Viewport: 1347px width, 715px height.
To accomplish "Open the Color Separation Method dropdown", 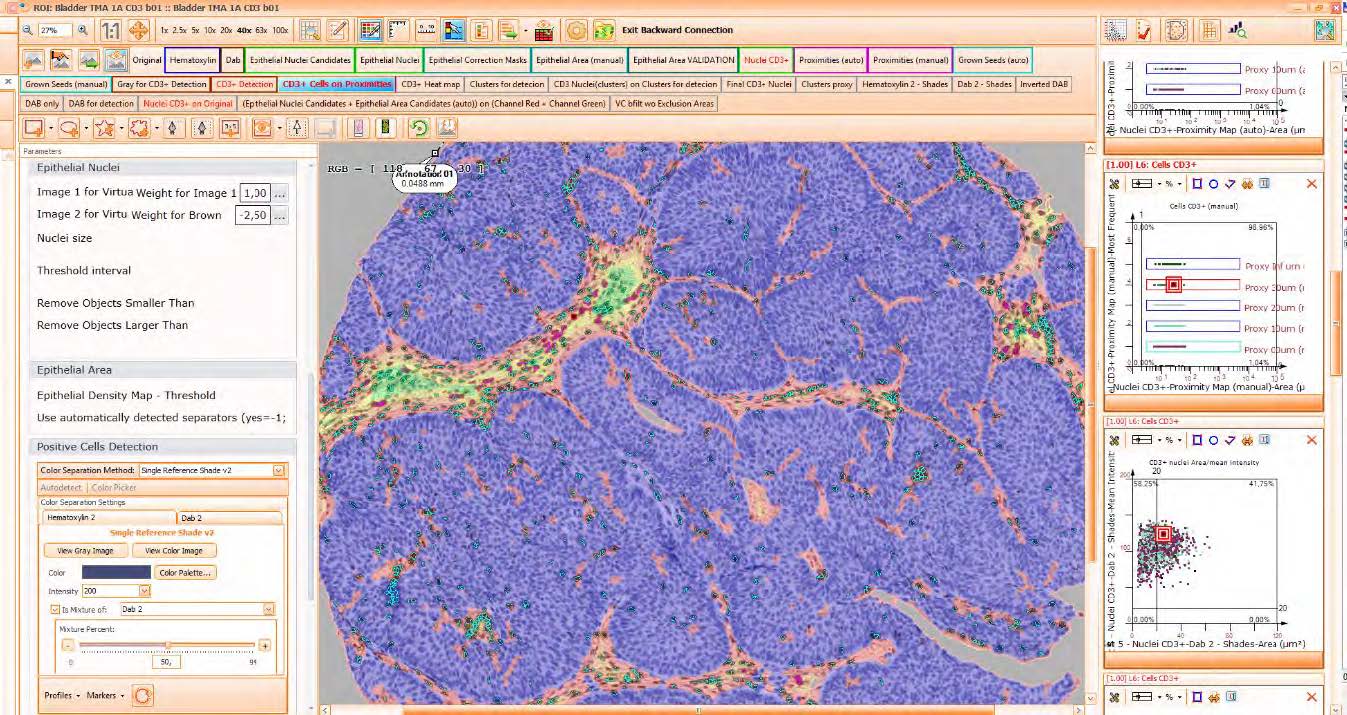I will [278, 470].
